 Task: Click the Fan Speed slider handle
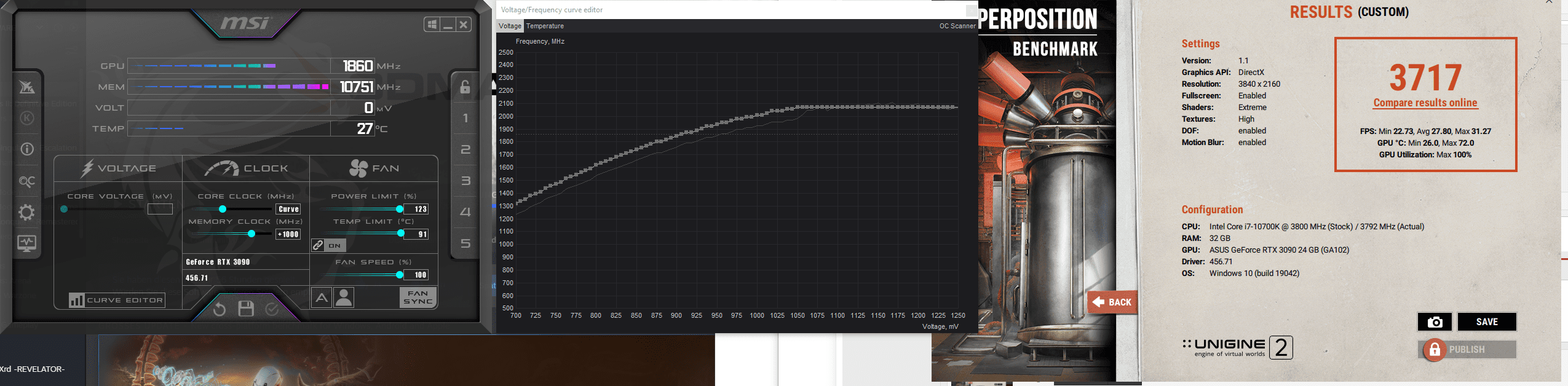pos(400,275)
